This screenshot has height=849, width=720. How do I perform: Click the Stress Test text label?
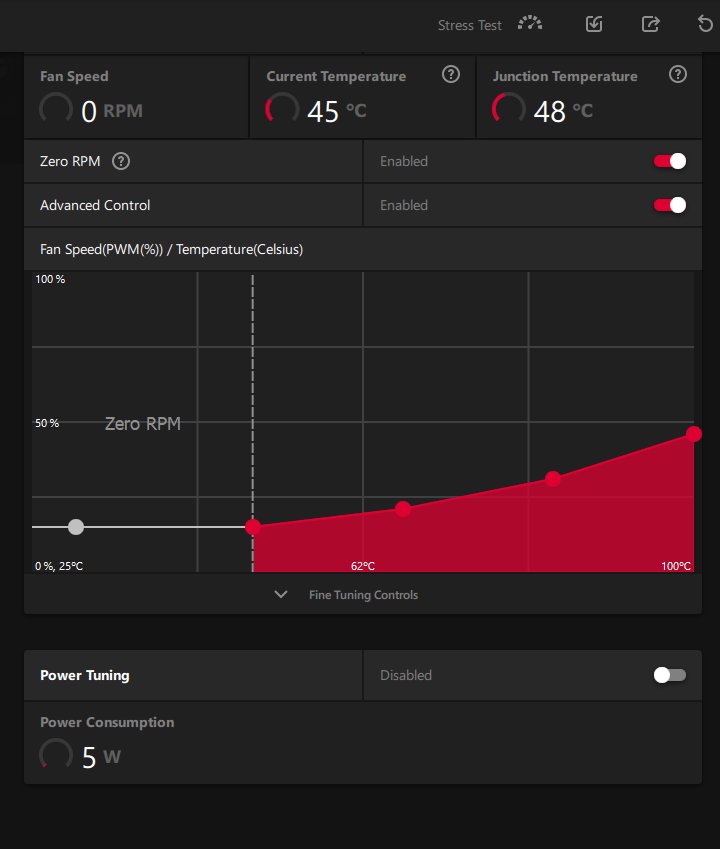[x=469, y=25]
